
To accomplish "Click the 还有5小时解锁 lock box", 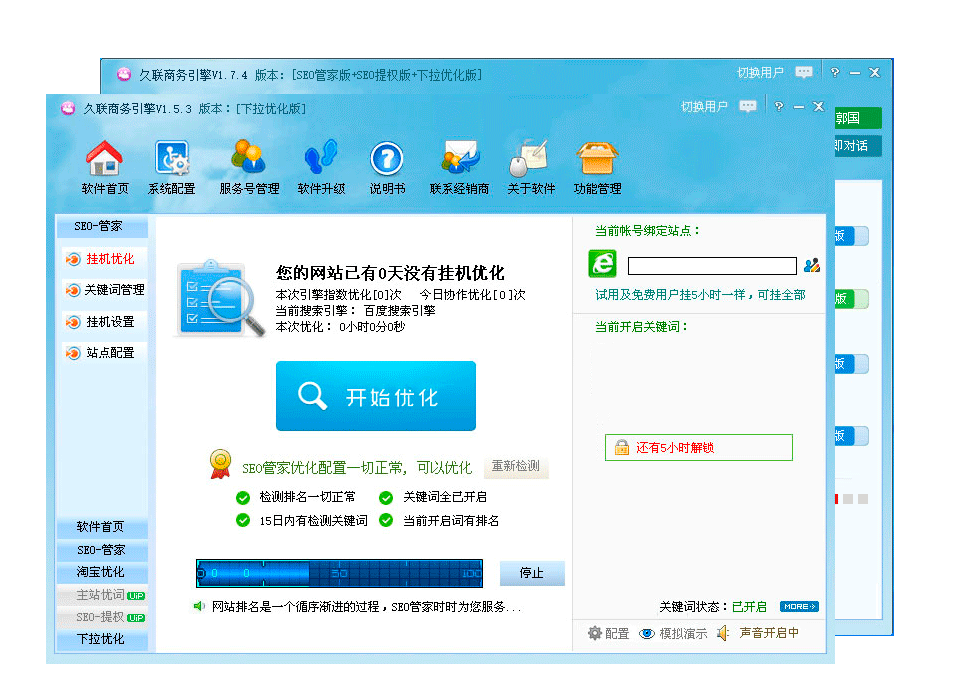I will click(699, 447).
